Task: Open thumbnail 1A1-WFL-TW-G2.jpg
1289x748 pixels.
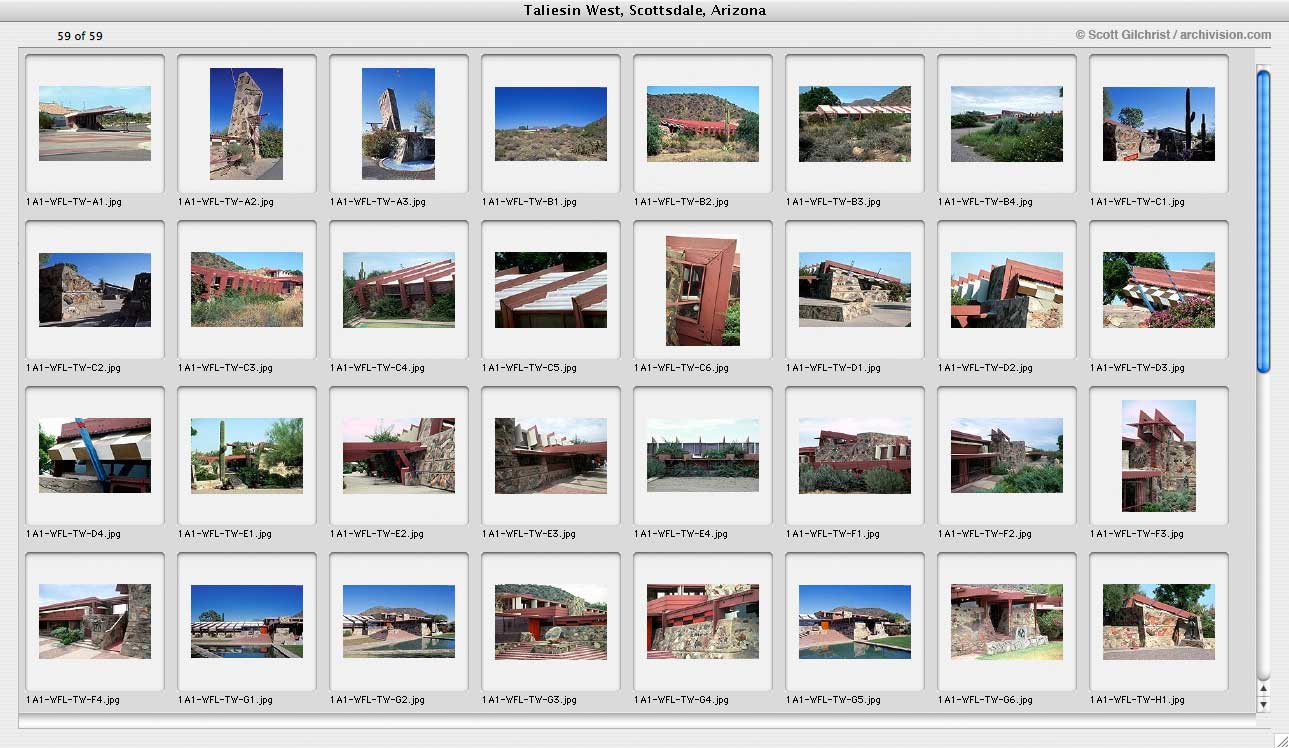Action: pyautogui.click(x=399, y=621)
